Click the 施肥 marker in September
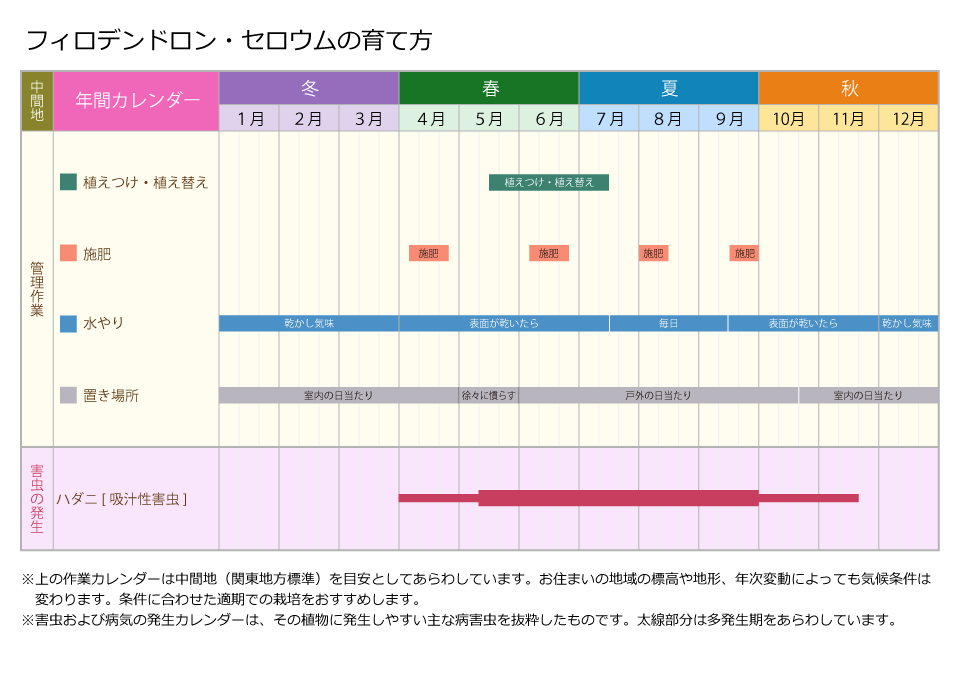 point(744,253)
